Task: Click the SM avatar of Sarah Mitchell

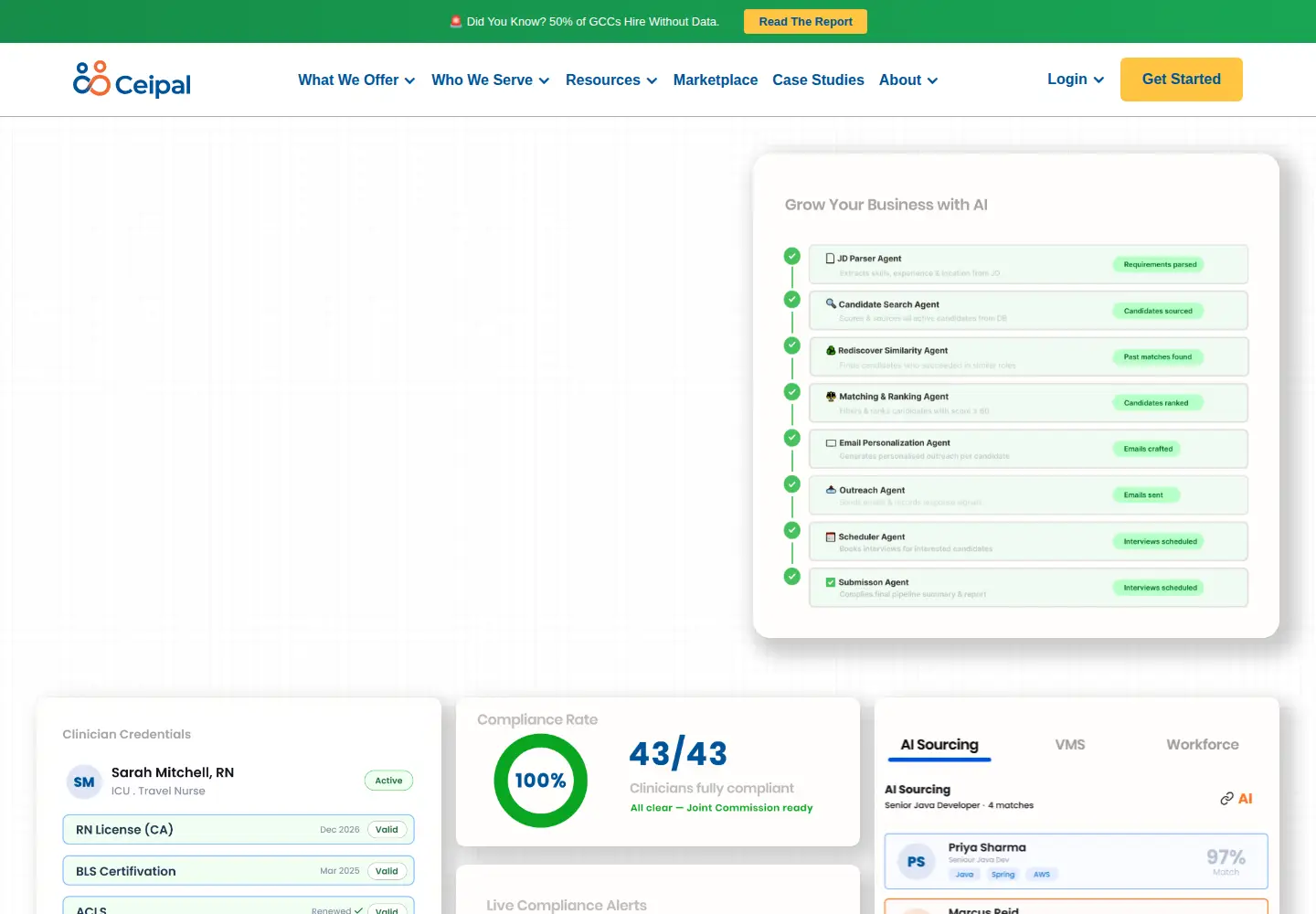Action: (84, 781)
